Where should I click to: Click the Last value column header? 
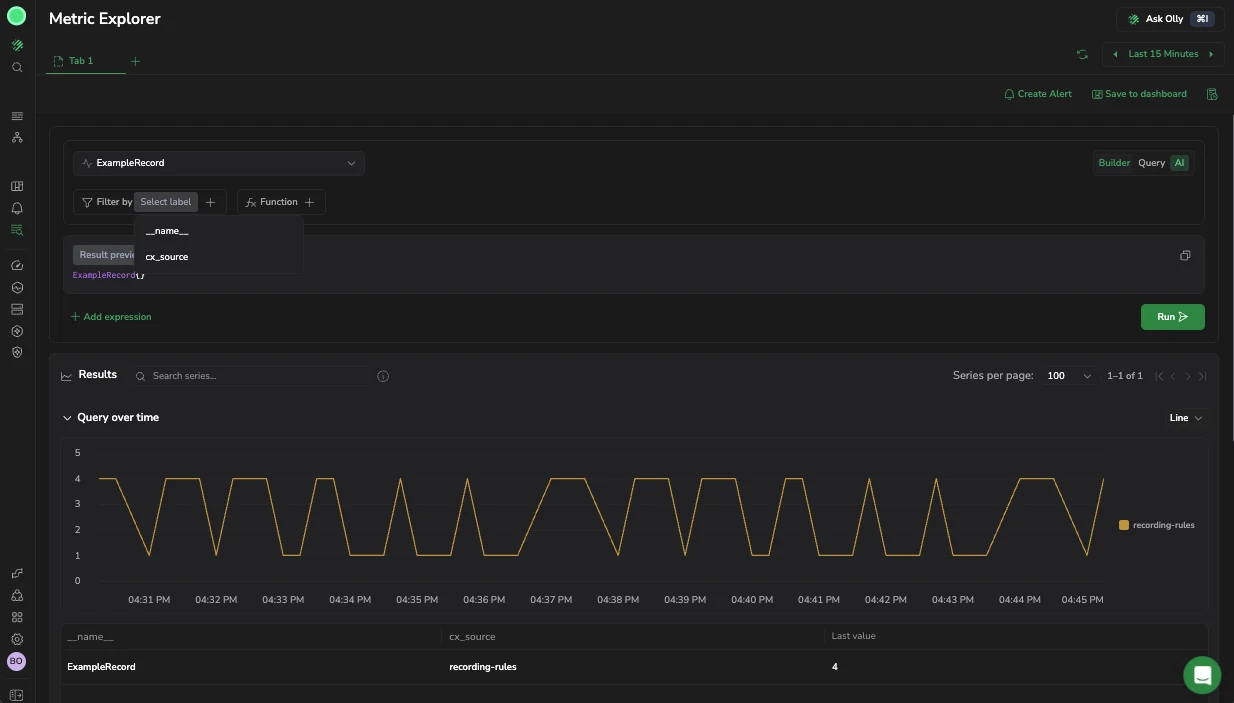pyautogui.click(x=853, y=636)
